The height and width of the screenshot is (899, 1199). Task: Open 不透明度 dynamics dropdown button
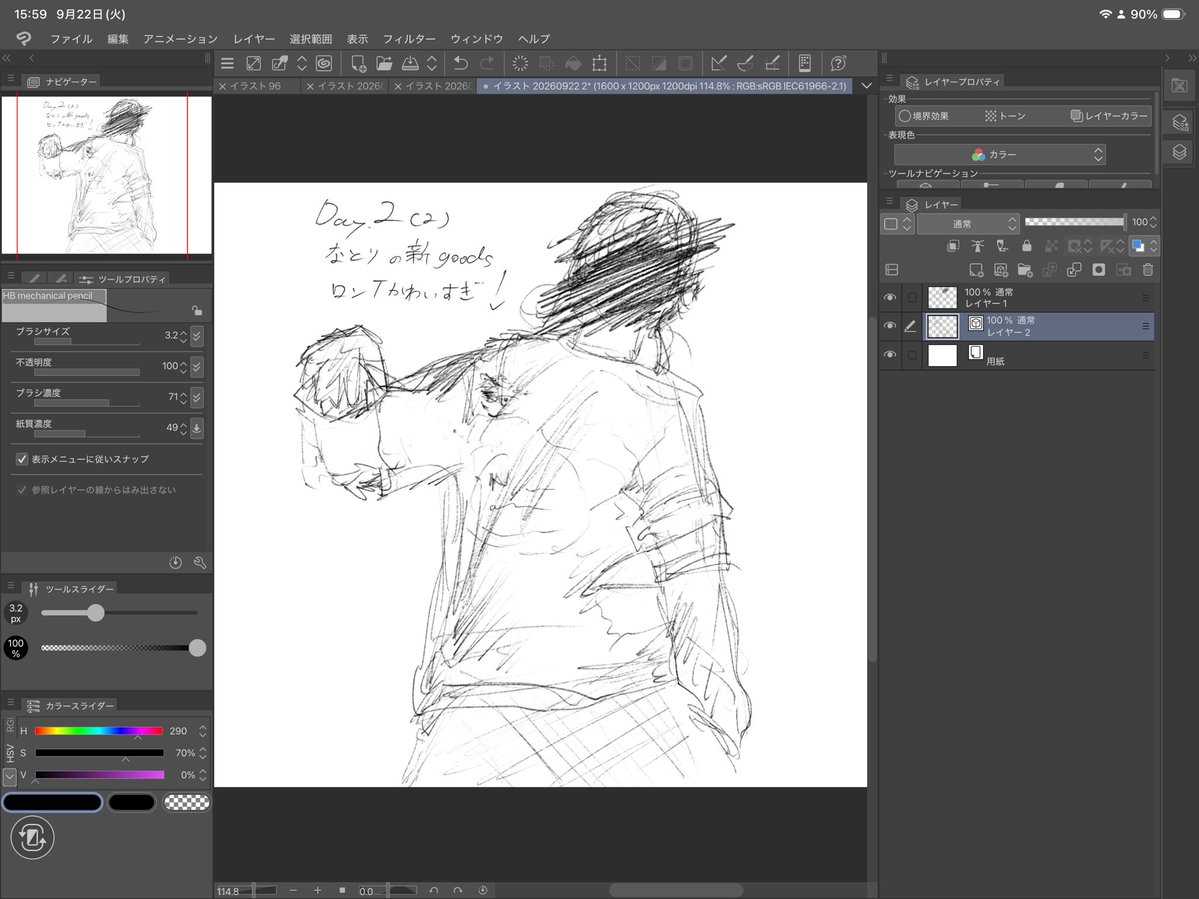[197, 366]
